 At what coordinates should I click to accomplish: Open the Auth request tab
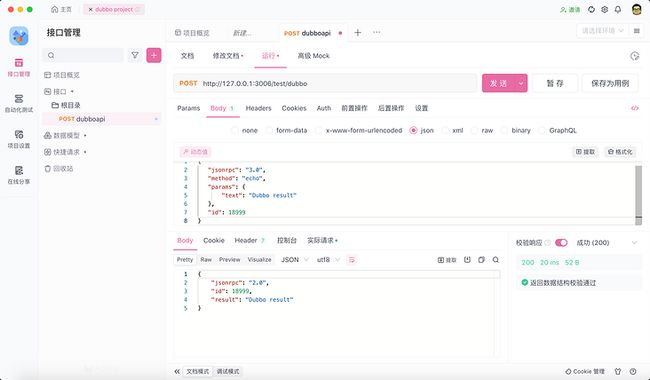(x=324, y=108)
